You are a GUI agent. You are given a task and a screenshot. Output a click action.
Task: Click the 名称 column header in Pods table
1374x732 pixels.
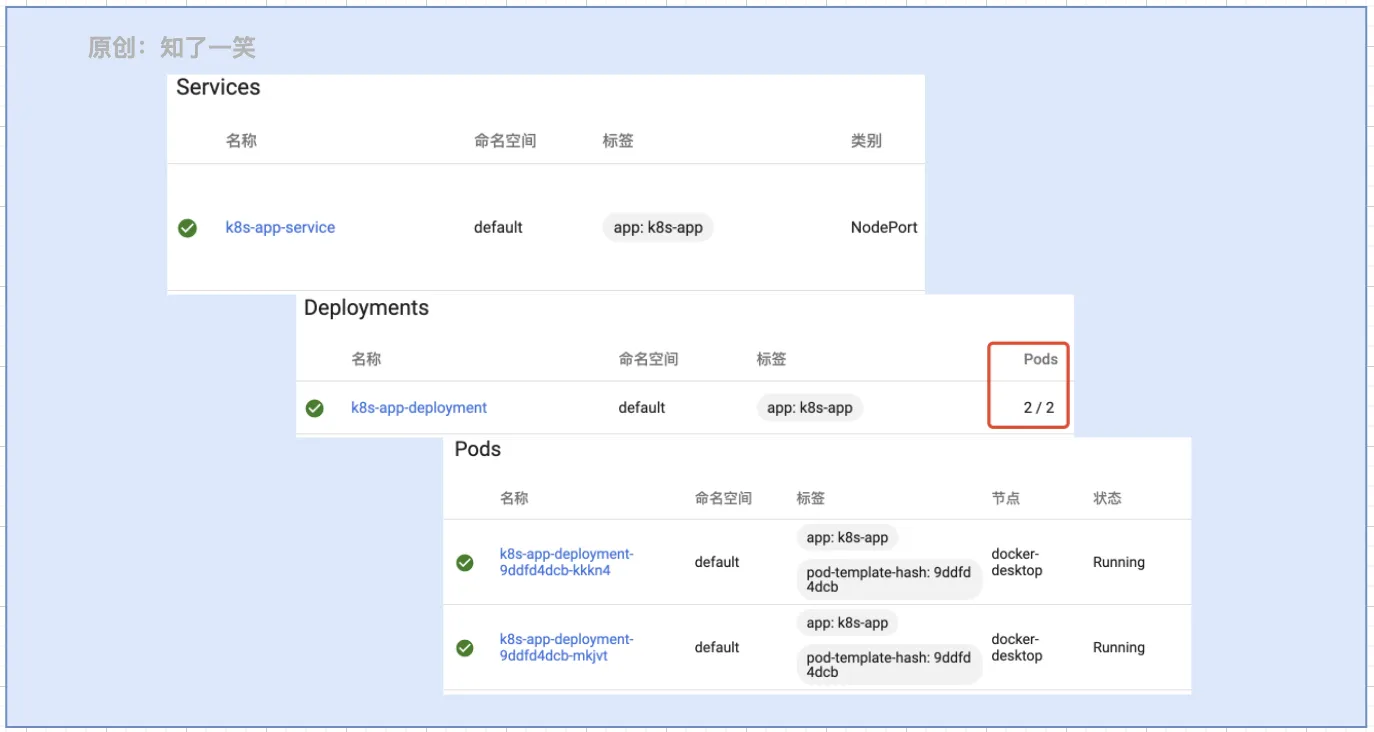click(x=514, y=497)
